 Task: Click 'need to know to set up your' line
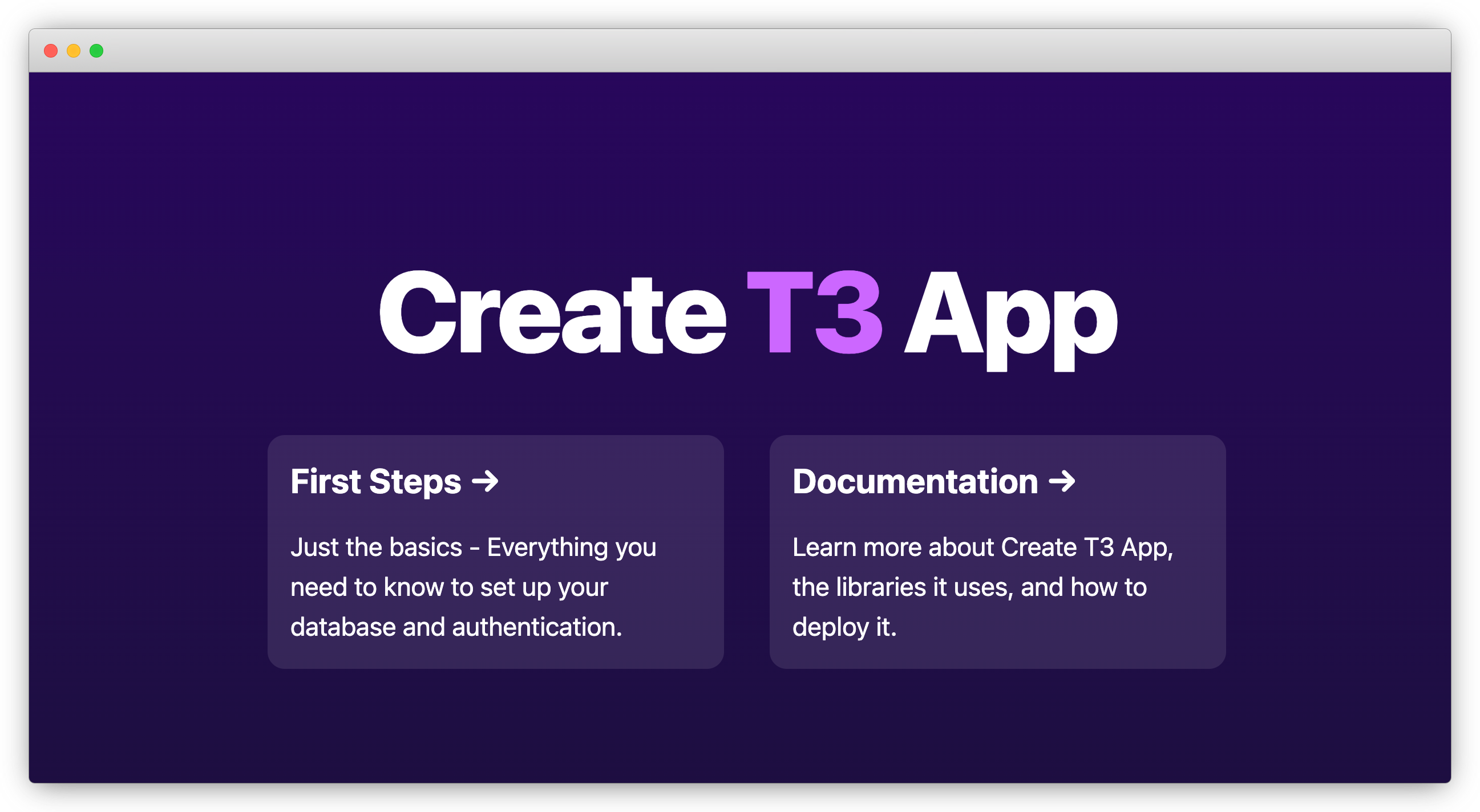[x=448, y=587]
